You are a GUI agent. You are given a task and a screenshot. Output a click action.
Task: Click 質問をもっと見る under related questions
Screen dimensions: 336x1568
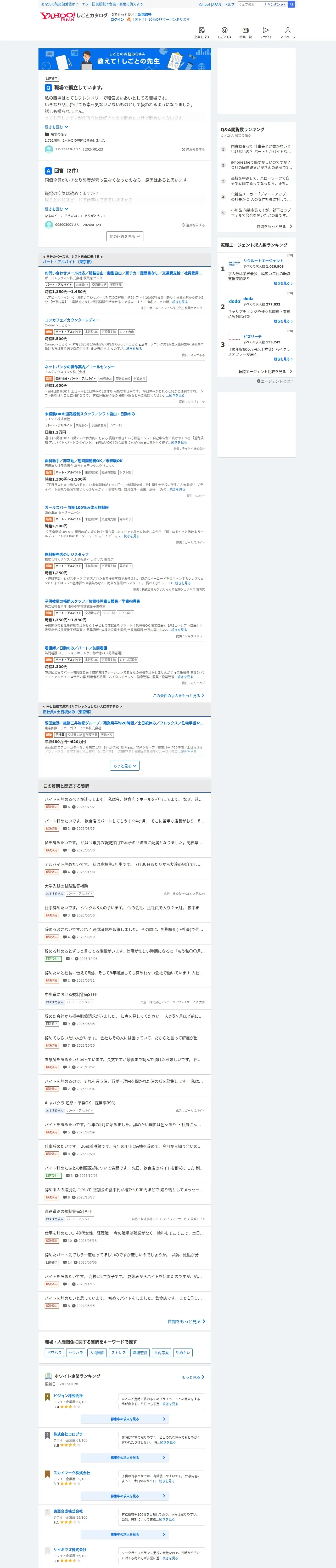coord(187,1322)
